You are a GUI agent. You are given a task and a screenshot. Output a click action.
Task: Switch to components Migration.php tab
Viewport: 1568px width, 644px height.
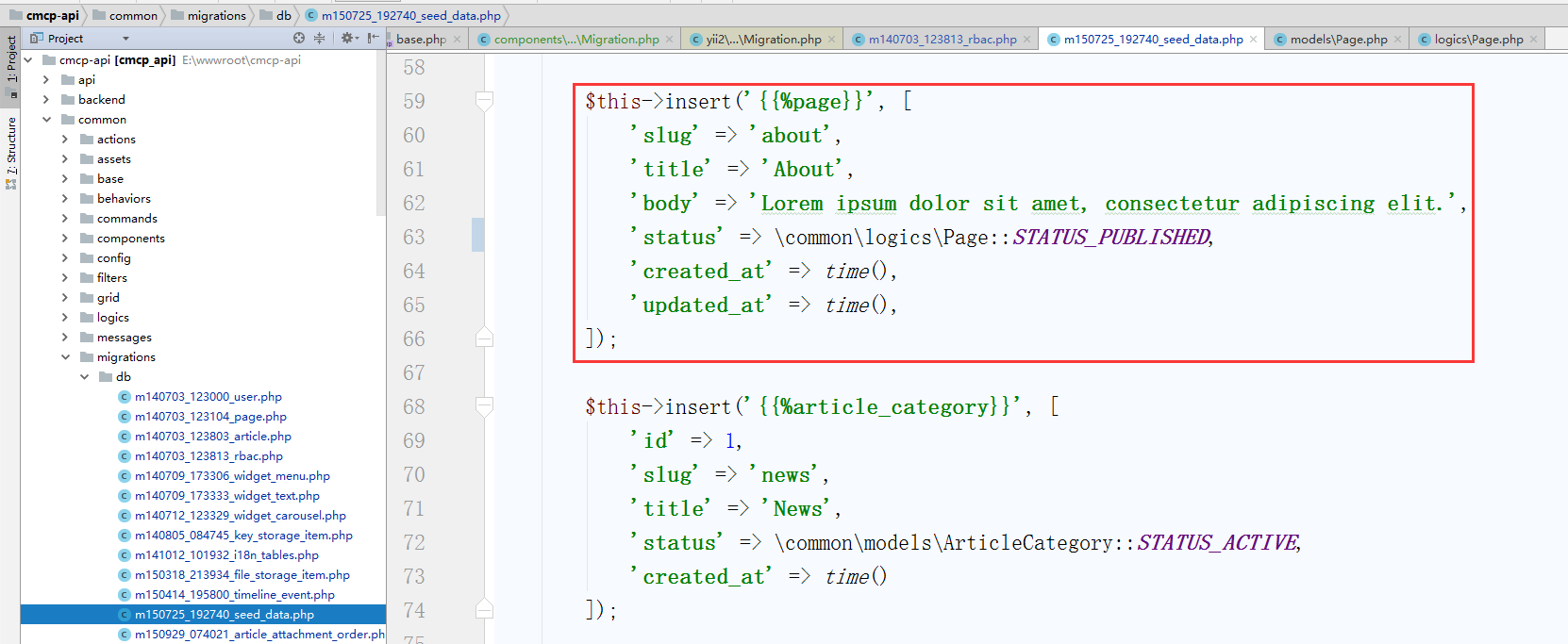575,40
